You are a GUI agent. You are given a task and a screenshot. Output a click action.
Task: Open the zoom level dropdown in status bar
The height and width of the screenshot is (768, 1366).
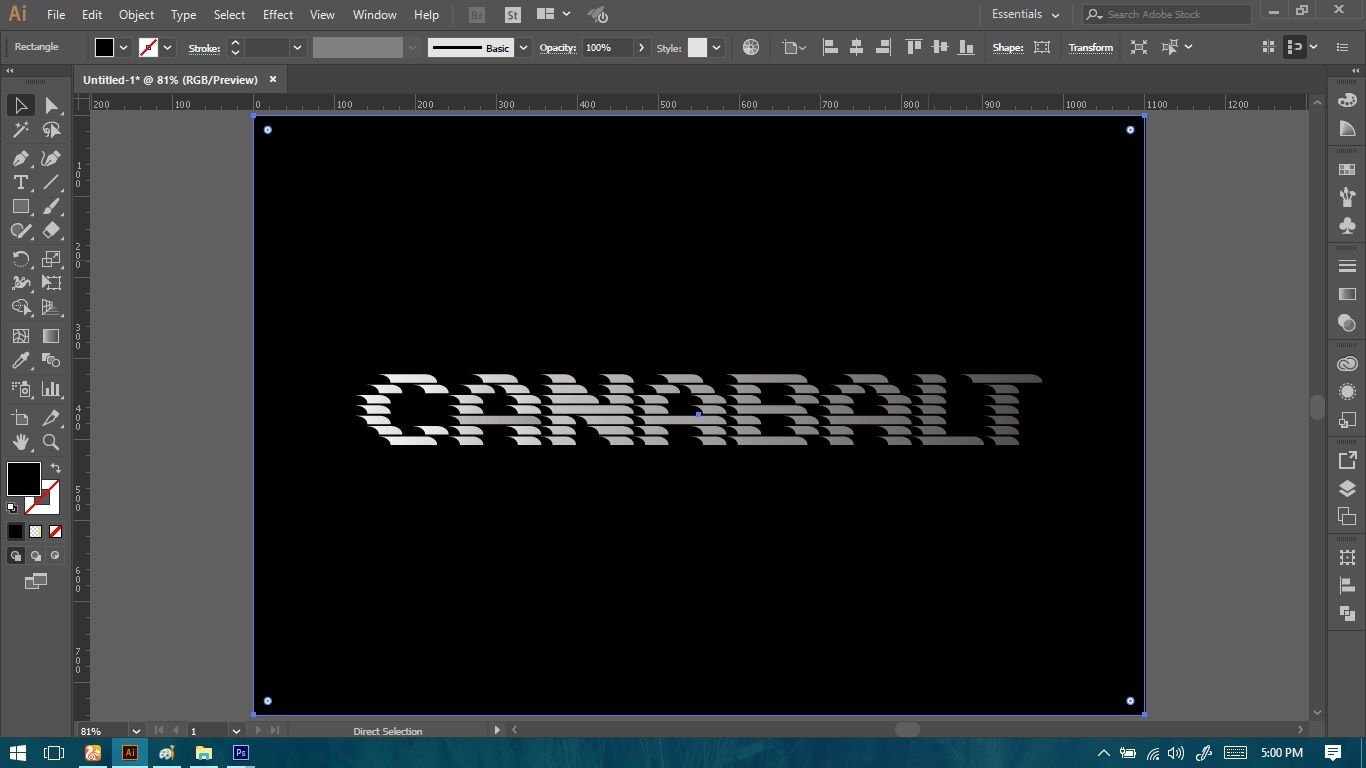click(136, 731)
